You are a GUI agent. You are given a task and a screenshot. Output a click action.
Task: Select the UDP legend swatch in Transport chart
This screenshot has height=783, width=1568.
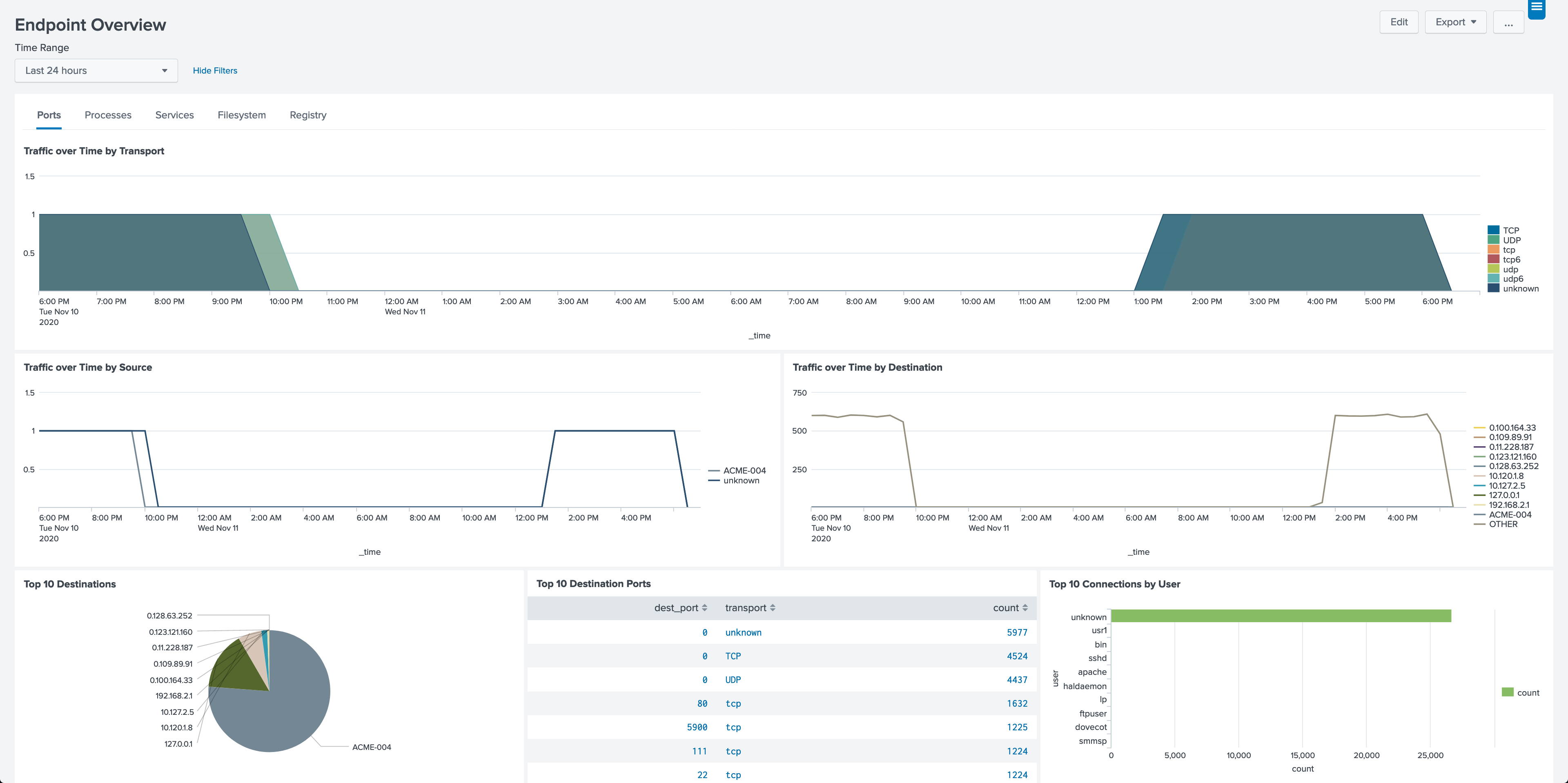point(1493,240)
